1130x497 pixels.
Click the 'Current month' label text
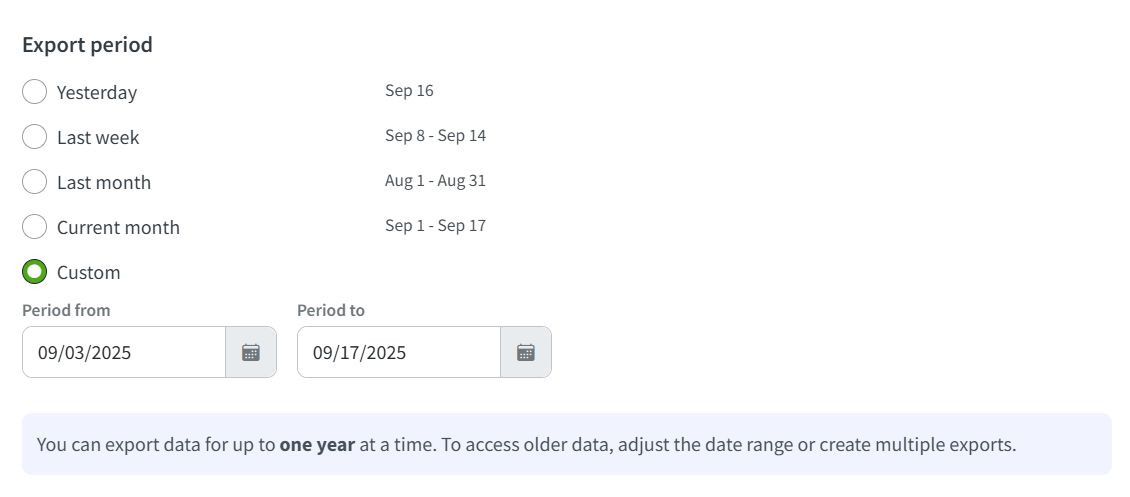point(118,227)
